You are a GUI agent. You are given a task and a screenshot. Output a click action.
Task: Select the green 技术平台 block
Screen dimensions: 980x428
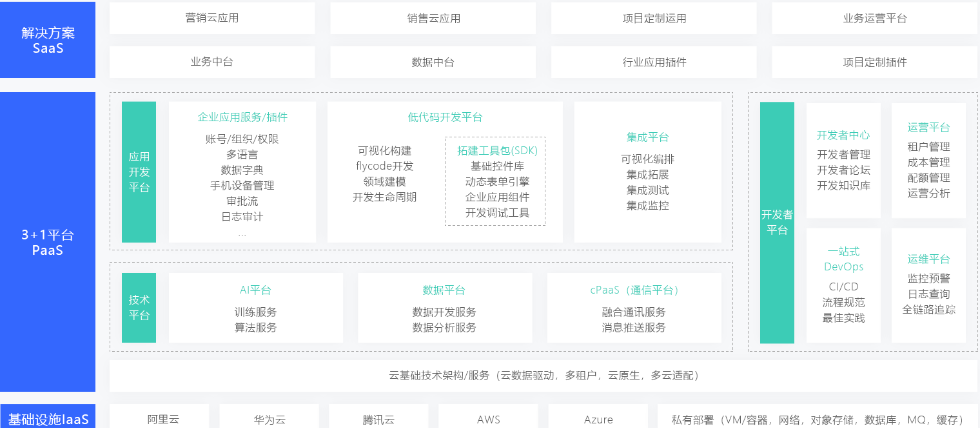139,307
